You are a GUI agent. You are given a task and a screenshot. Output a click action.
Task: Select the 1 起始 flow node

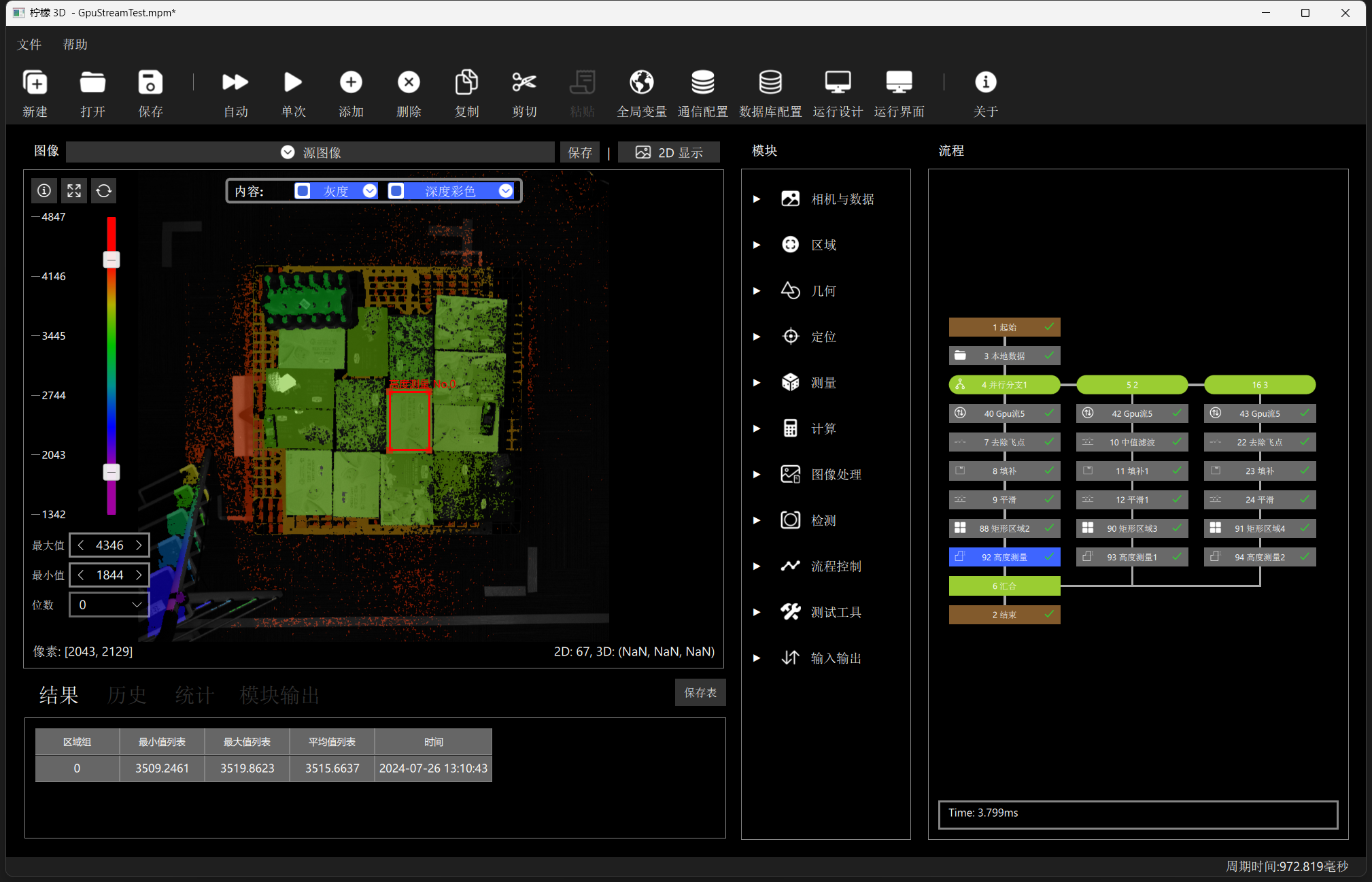point(1004,327)
